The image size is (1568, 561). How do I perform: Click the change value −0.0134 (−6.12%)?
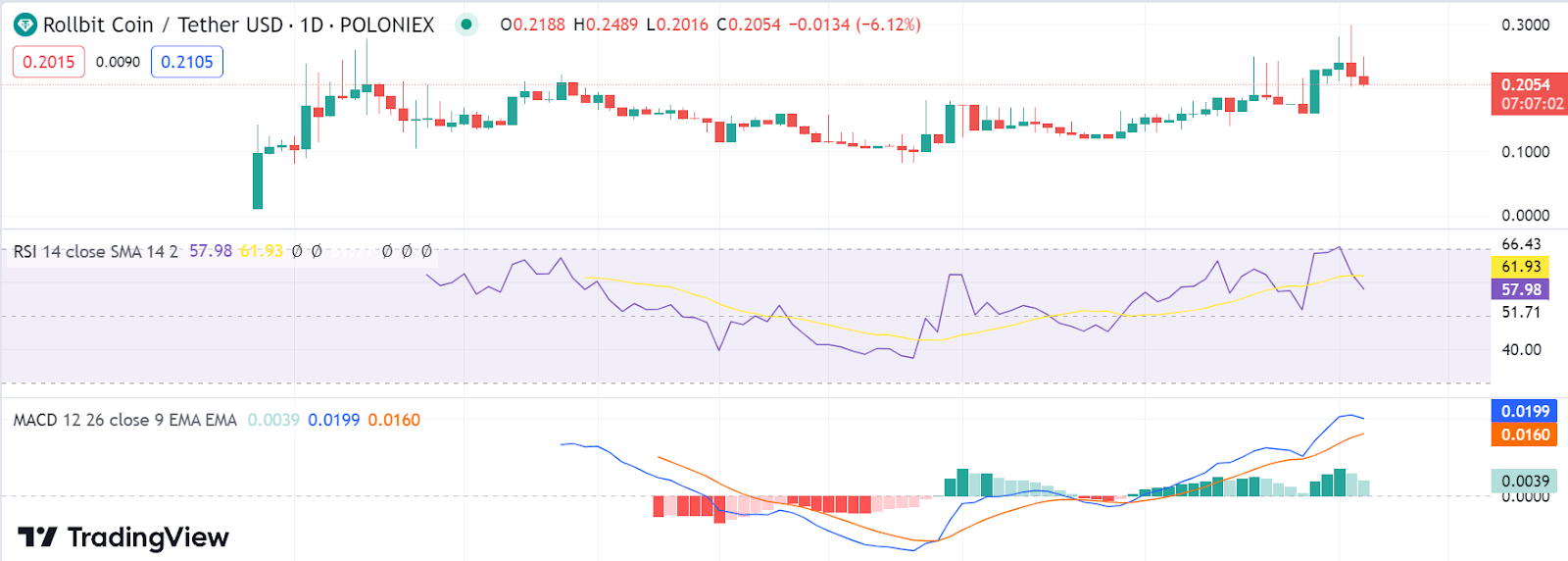(x=855, y=25)
